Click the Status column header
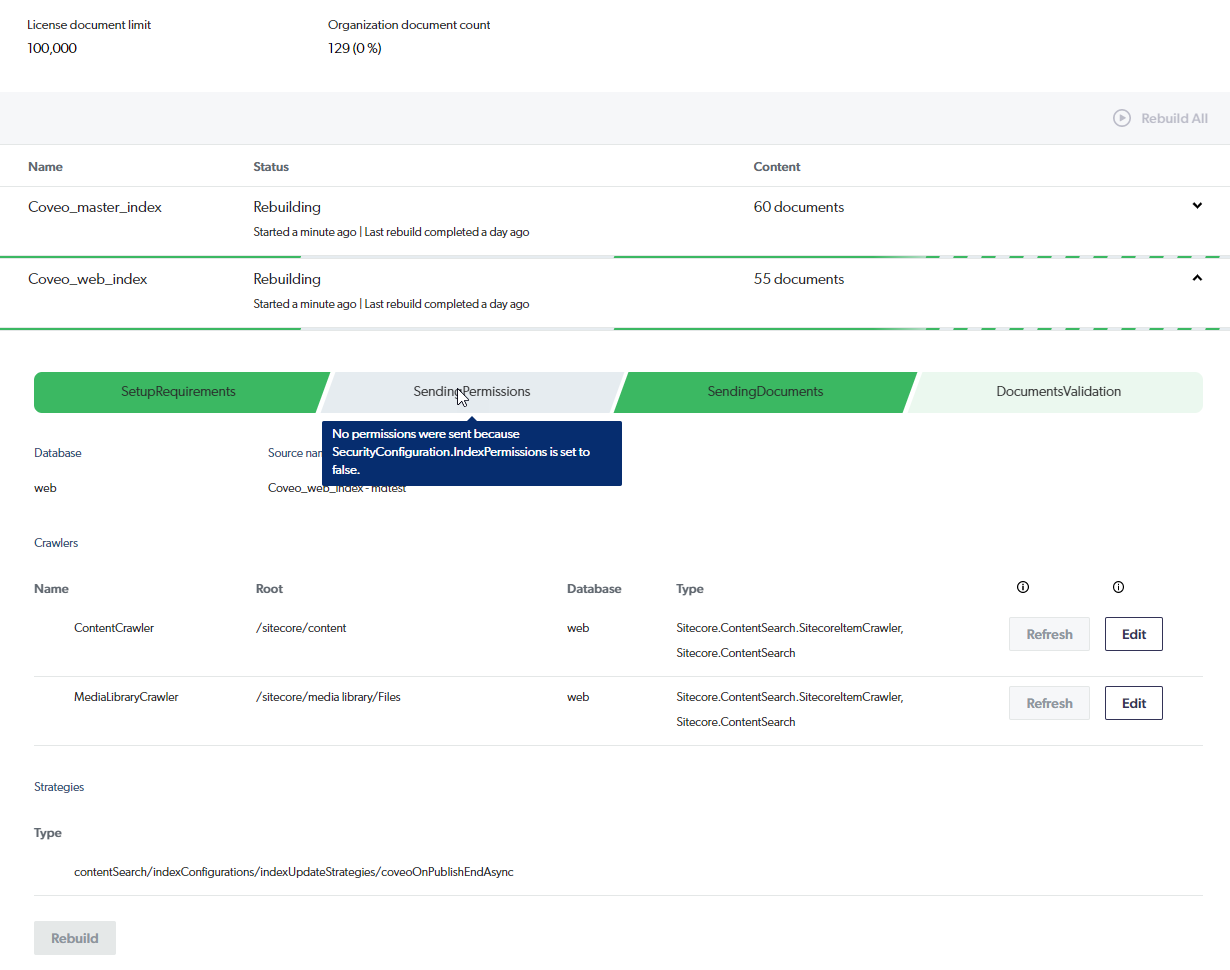Viewport: 1230px width, 970px height. [x=271, y=167]
